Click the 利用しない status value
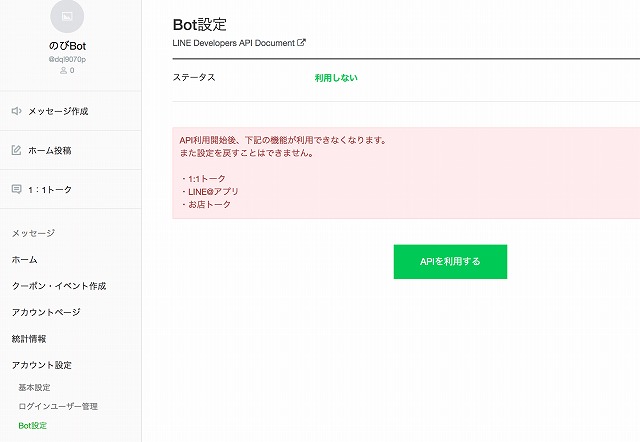 tap(336, 78)
